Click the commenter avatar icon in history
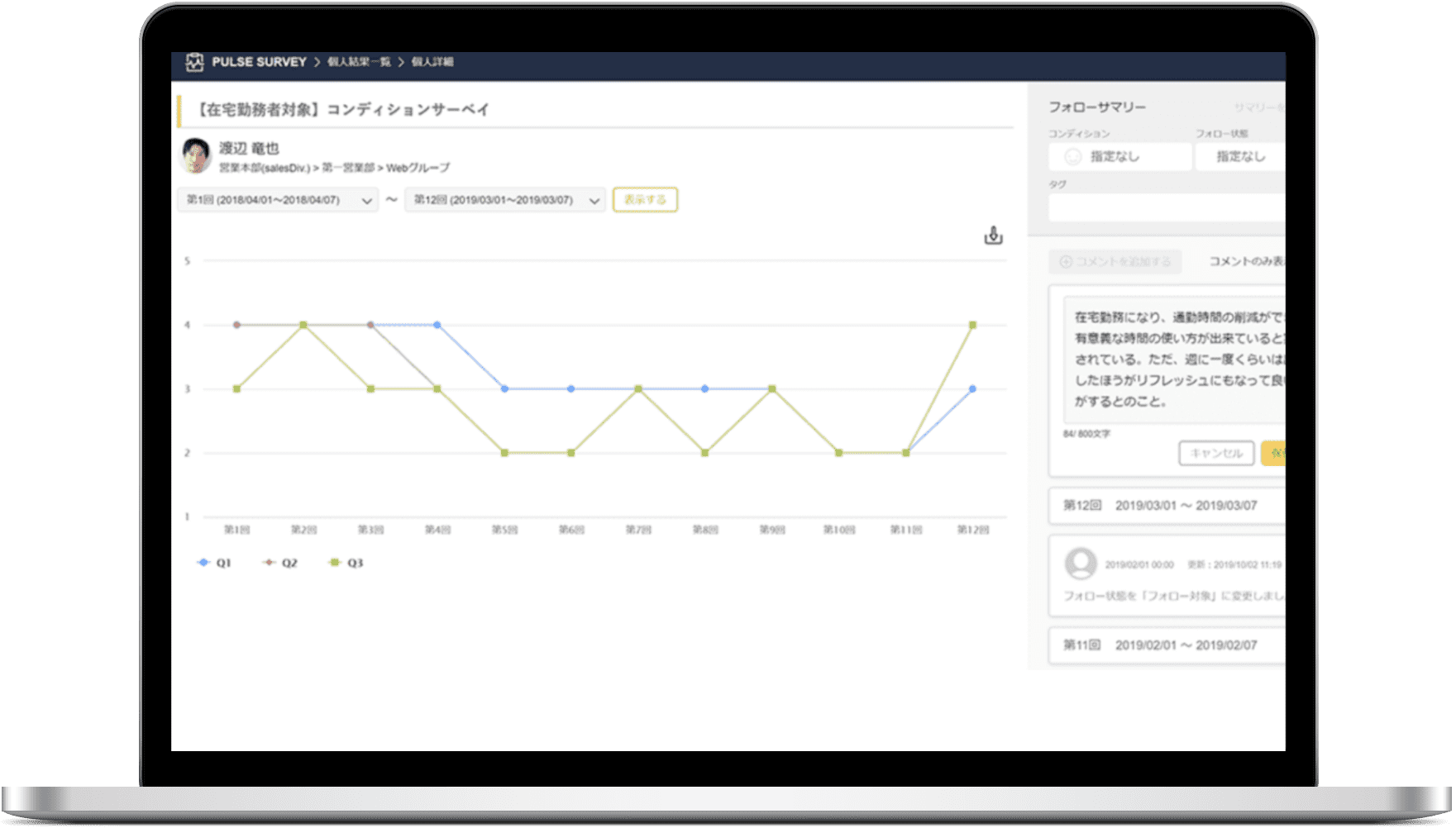 [1081, 564]
